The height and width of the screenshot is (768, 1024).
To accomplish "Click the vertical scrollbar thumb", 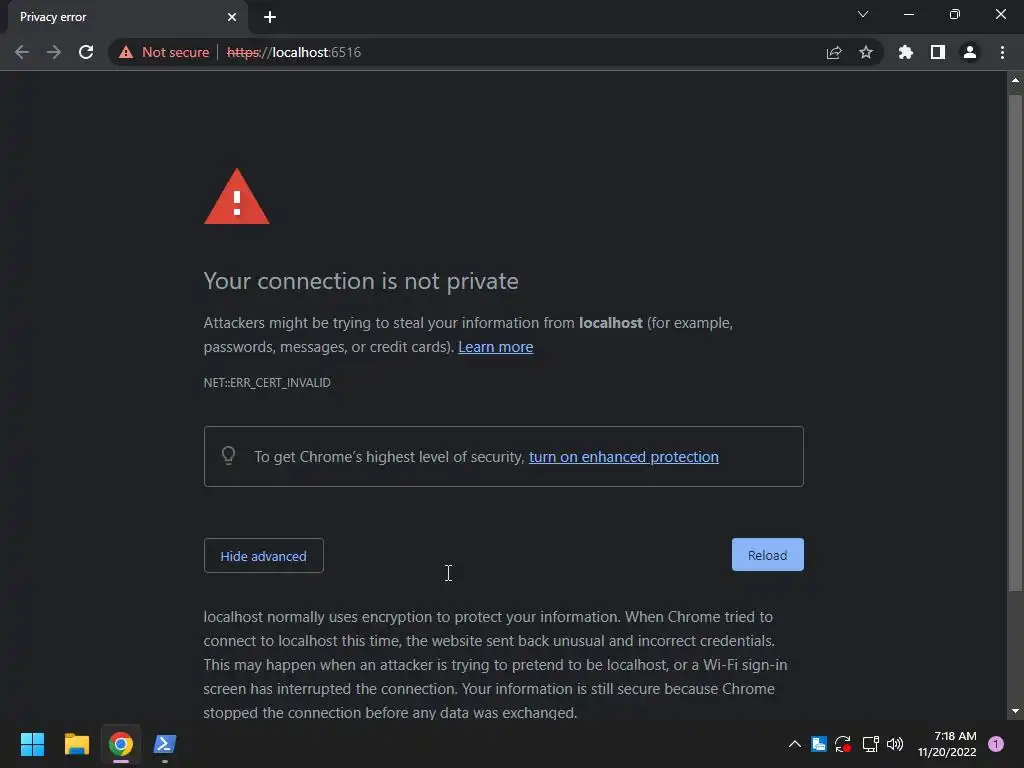I will click(1015, 343).
